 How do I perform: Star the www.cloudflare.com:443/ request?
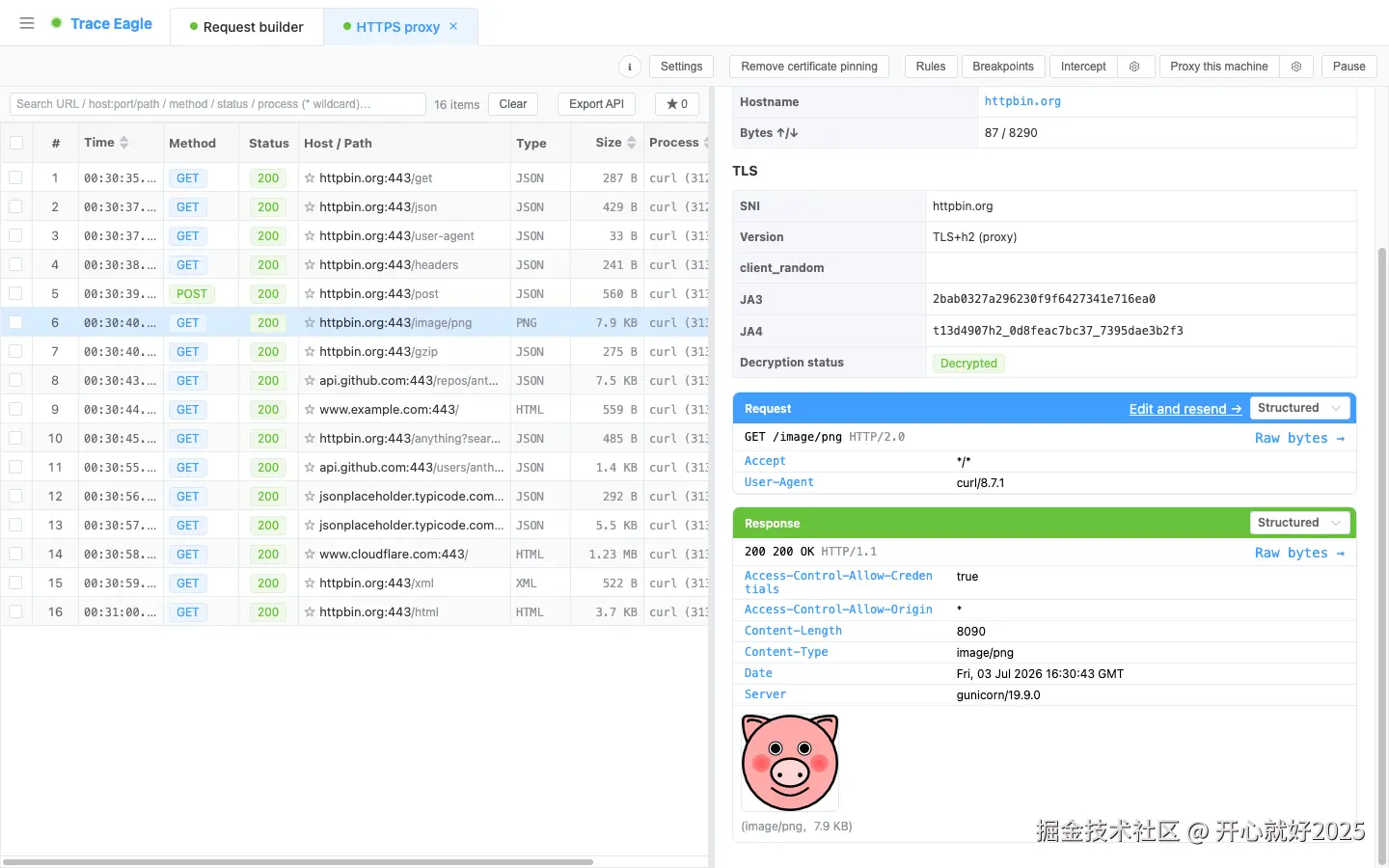310,555
